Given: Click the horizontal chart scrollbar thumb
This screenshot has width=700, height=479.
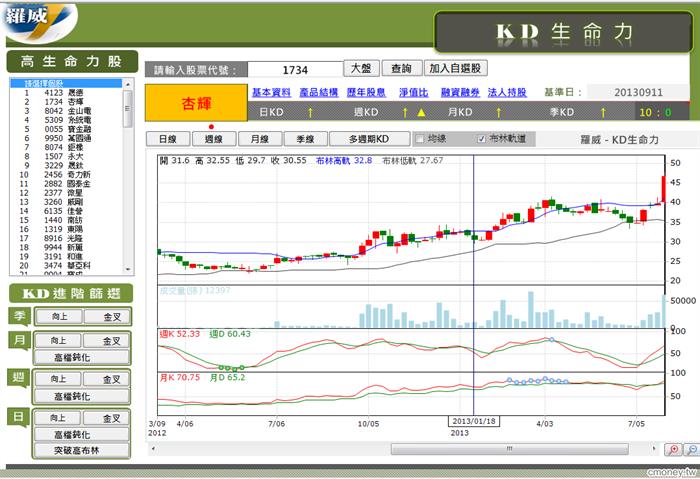Looking at the screenshot, I should pyautogui.click(x=509, y=448).
